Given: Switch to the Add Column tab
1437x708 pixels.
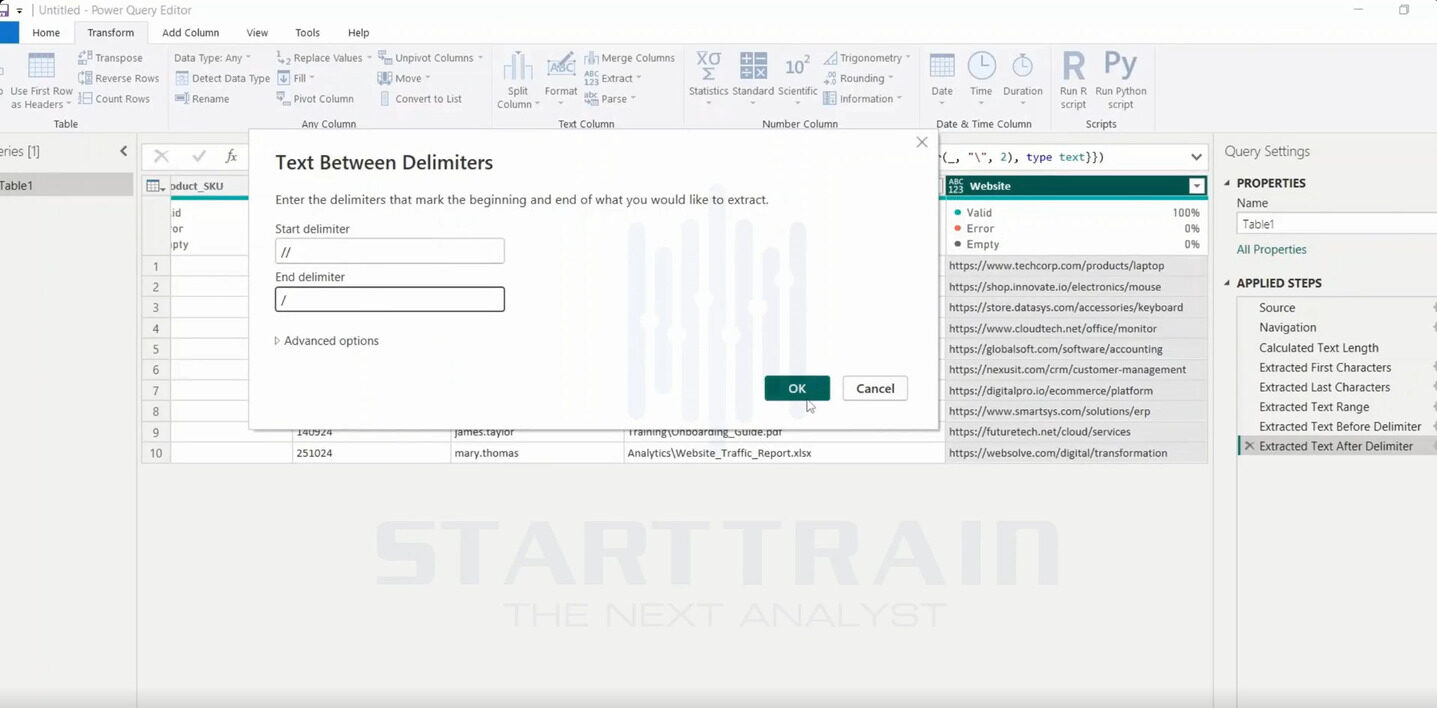Looking at the screenshot, I should (190, 33).
